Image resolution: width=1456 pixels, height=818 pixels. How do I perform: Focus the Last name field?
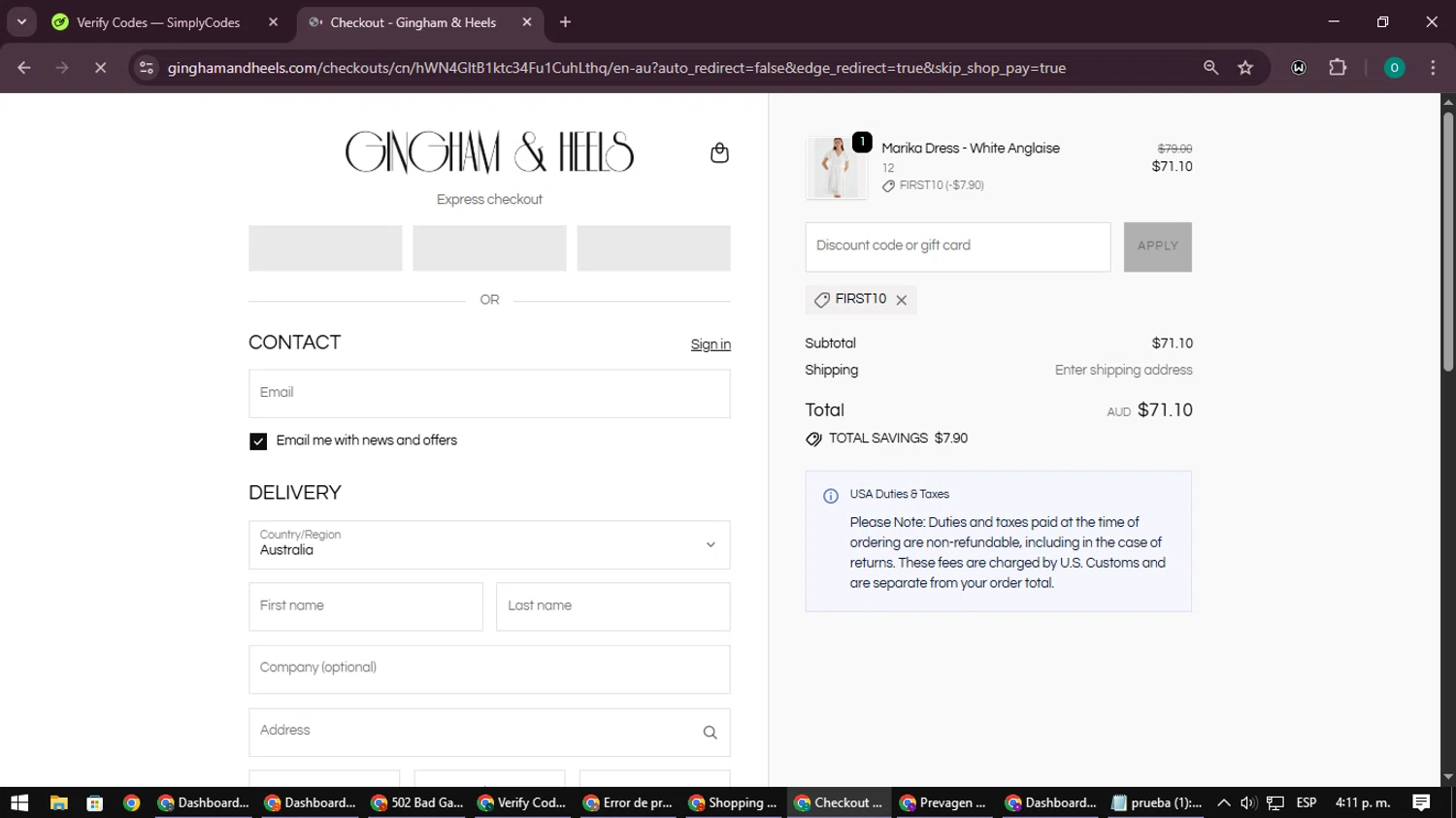point(613,606)
